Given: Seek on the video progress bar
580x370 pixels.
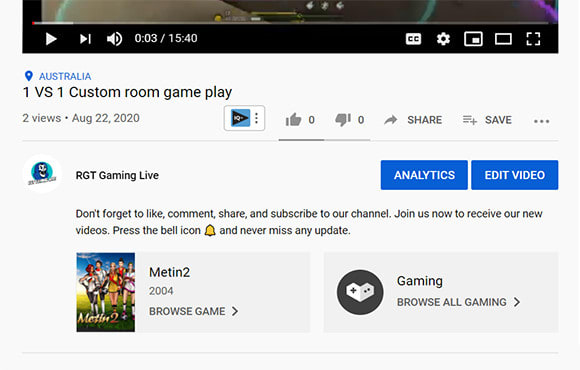Looking at the screenshot, I should click(290, 23).
